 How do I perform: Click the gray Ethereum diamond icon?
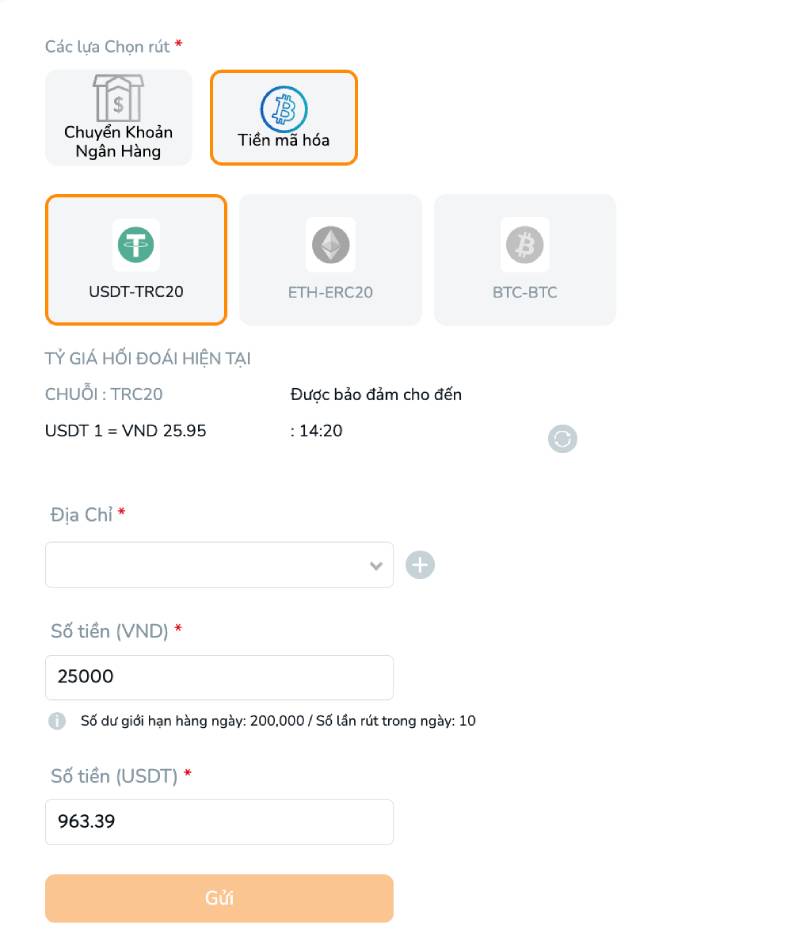(x=330, y=244)
